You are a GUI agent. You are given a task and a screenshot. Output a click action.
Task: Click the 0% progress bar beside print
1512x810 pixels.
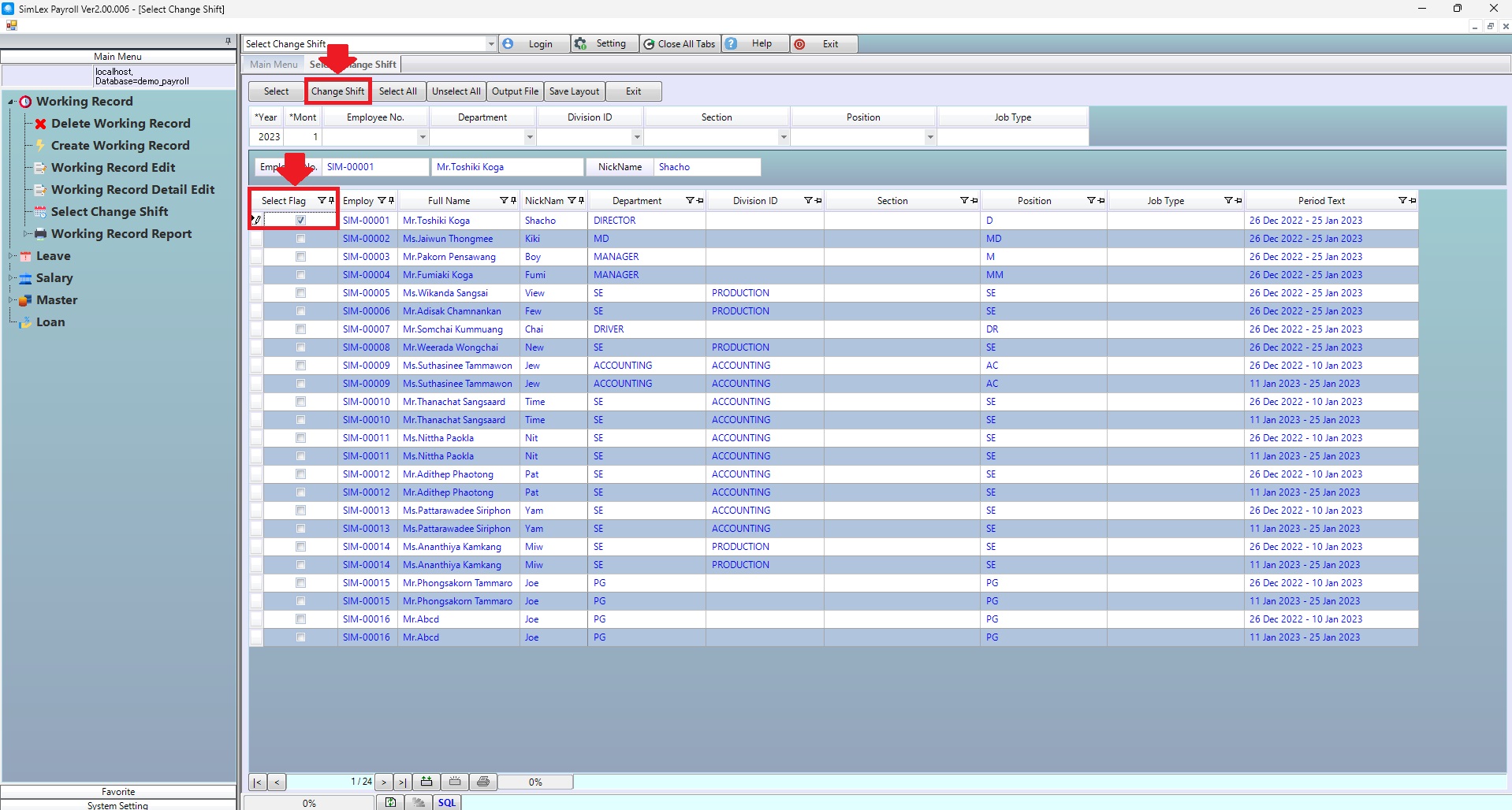[535, 782]
